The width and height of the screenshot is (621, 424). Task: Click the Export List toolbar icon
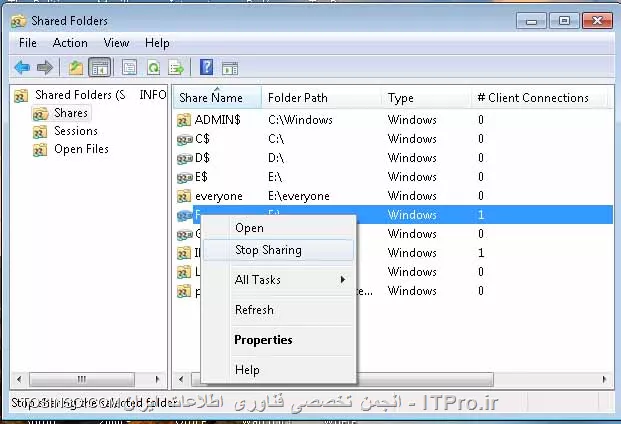(x=176, y=68)
